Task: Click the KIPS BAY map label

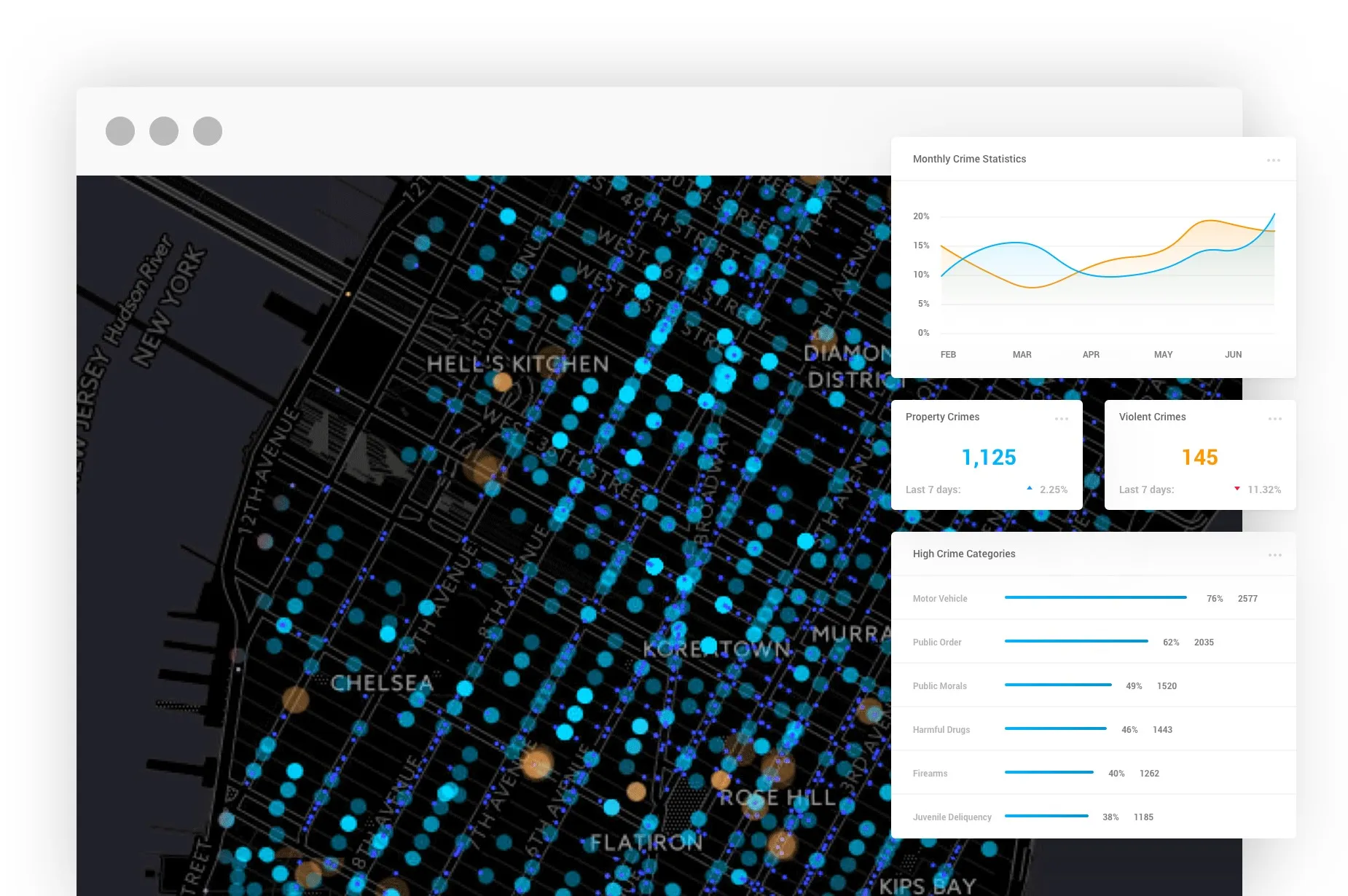Action: coord(927,886)
